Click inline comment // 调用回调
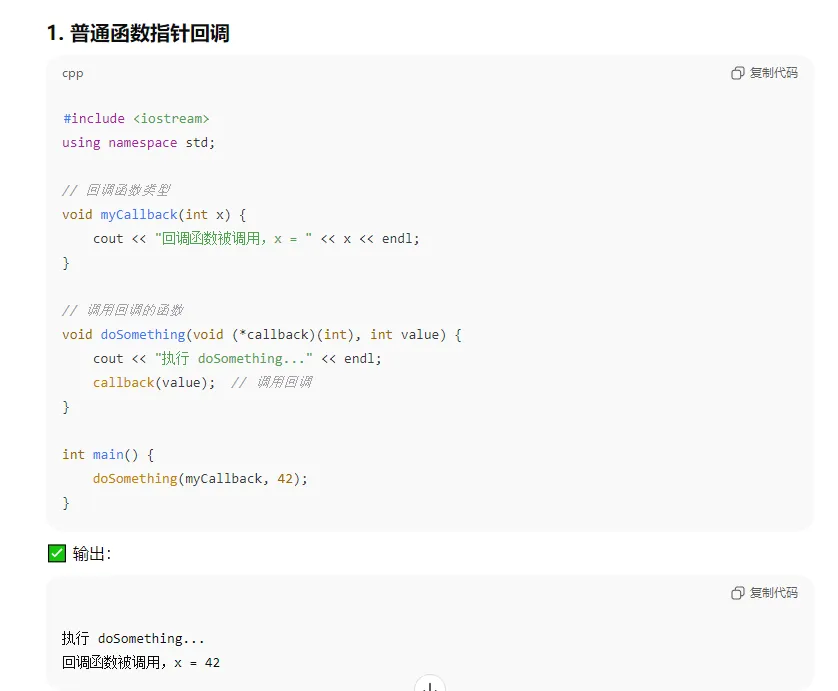 272,383
